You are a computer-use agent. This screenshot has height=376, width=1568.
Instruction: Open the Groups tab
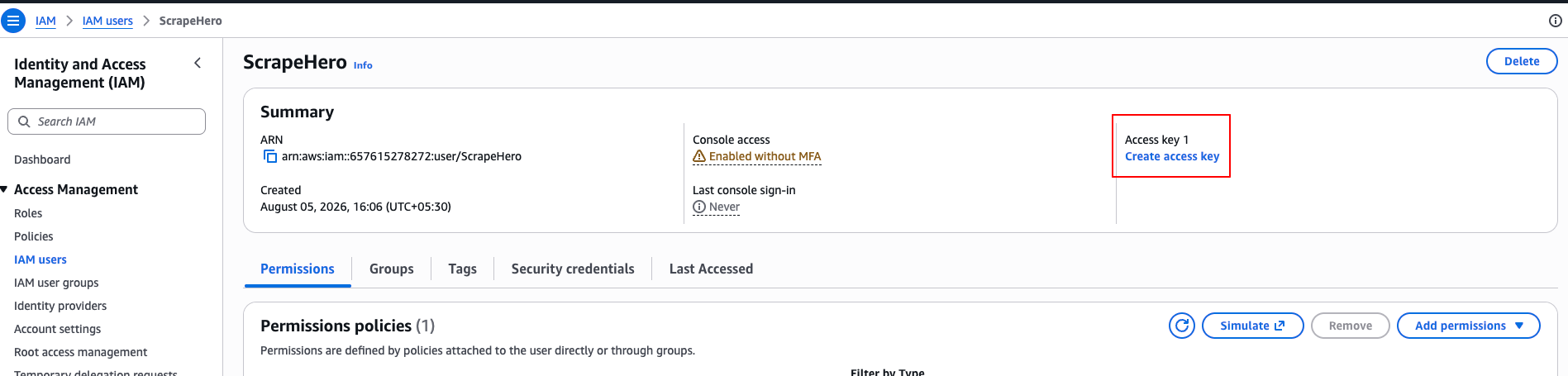coord(391,269)
